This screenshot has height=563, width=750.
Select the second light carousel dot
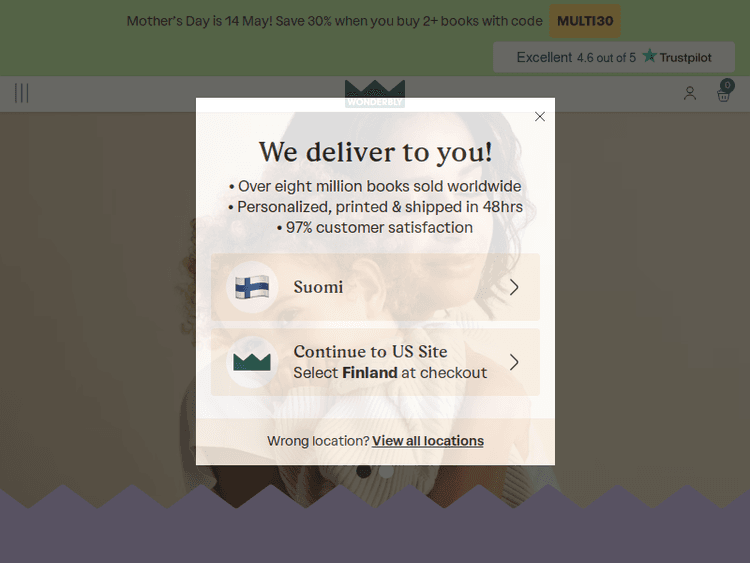[386, 471]
